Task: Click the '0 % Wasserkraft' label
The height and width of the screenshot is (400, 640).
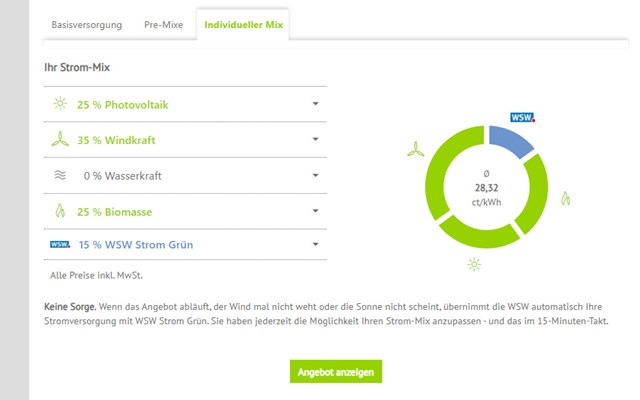Action: 122,176
